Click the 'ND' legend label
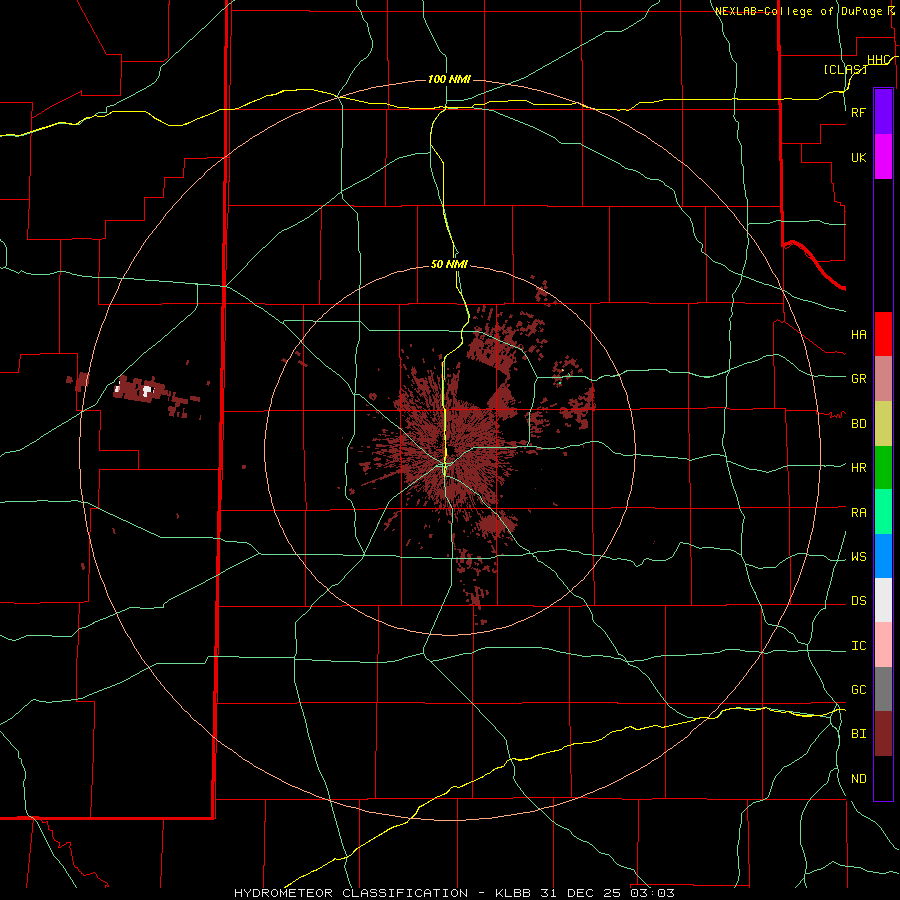This screenshot has height=900, width=900. (x=858, y=778)
